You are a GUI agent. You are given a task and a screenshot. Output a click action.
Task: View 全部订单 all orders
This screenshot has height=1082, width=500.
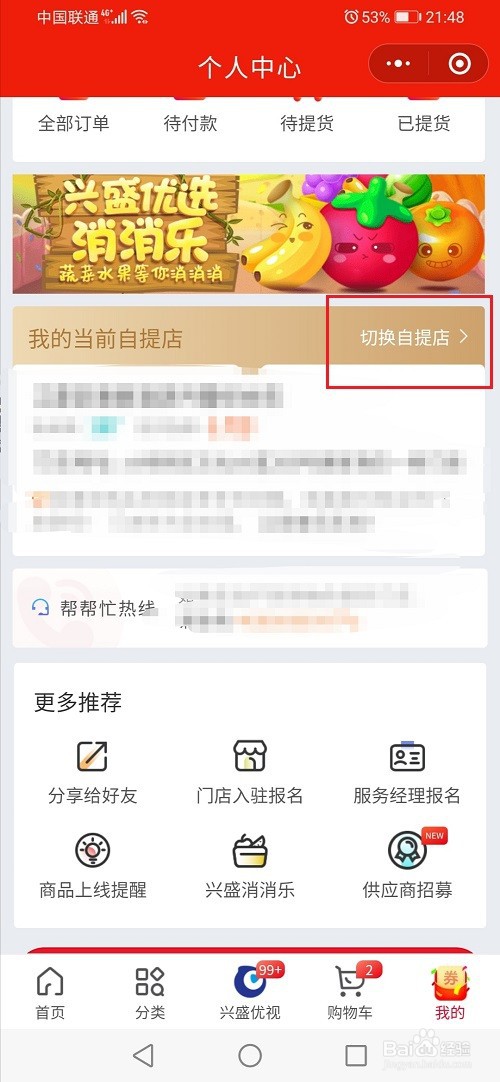point(73,124)
